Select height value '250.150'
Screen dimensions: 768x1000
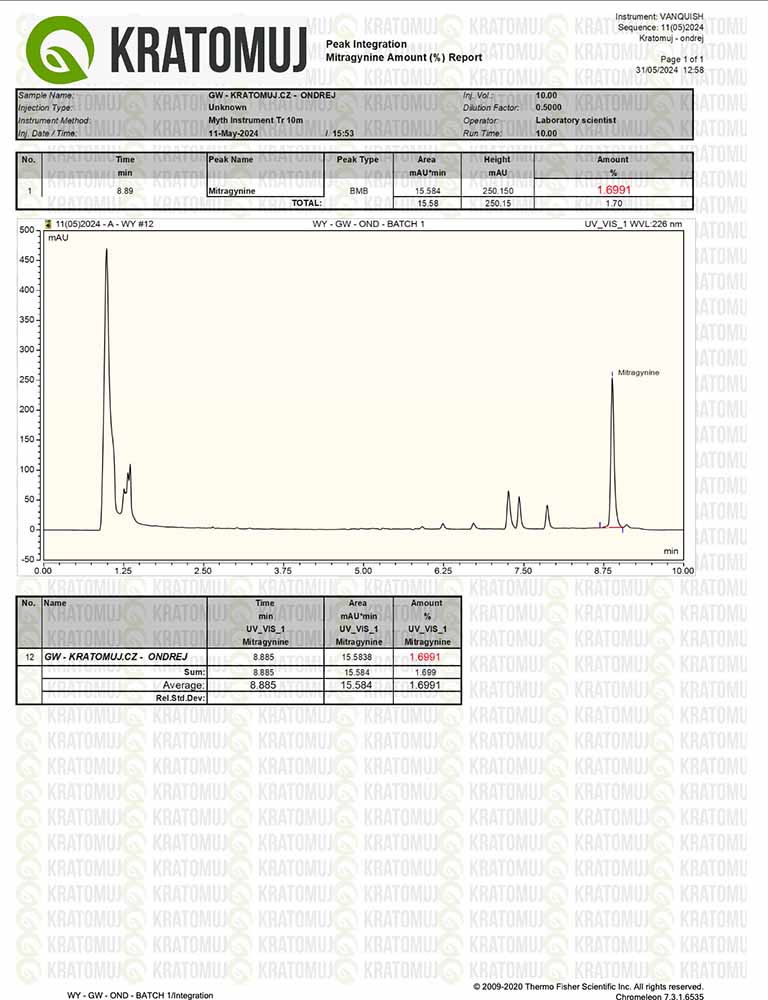[498, 191]
